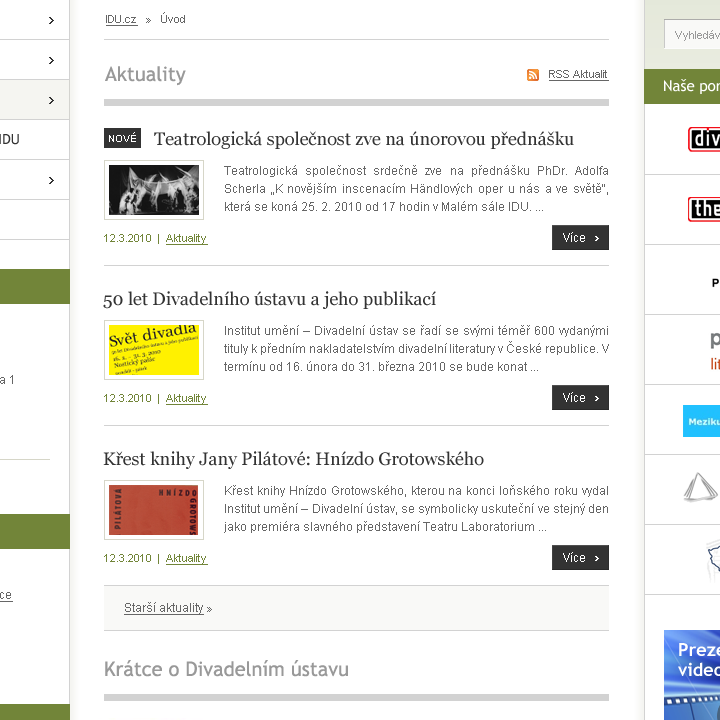Screen dimensions: 720x720
Task: Open the RSS feed icon beside RSS Aktualit
Action: coord(533,74)
